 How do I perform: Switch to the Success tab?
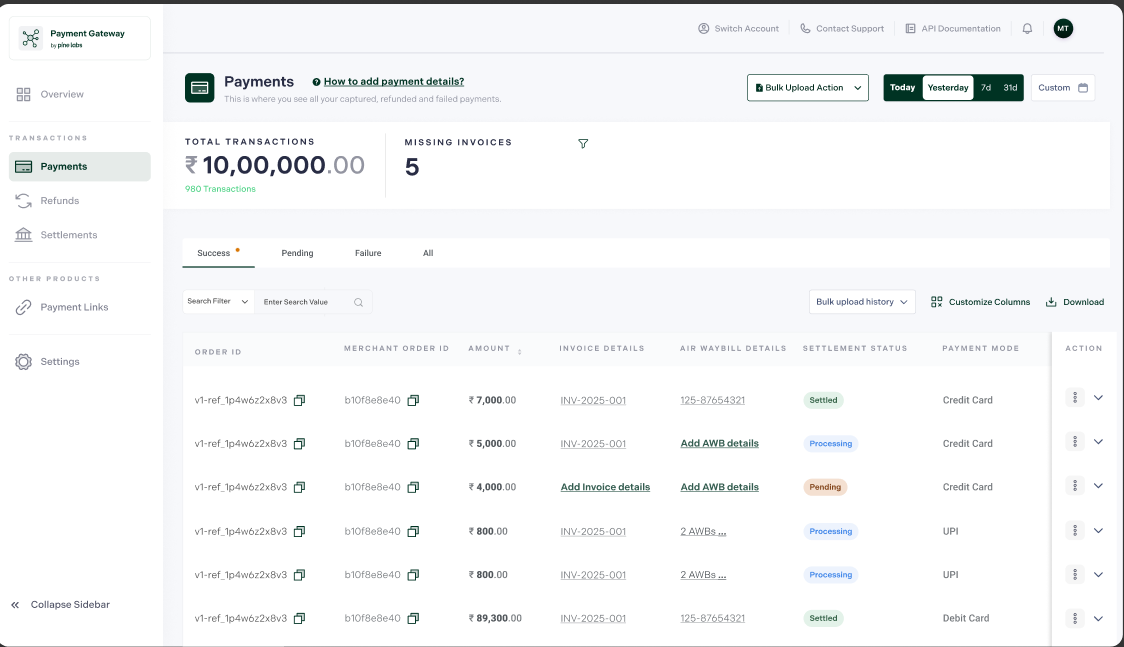point(218,253)
